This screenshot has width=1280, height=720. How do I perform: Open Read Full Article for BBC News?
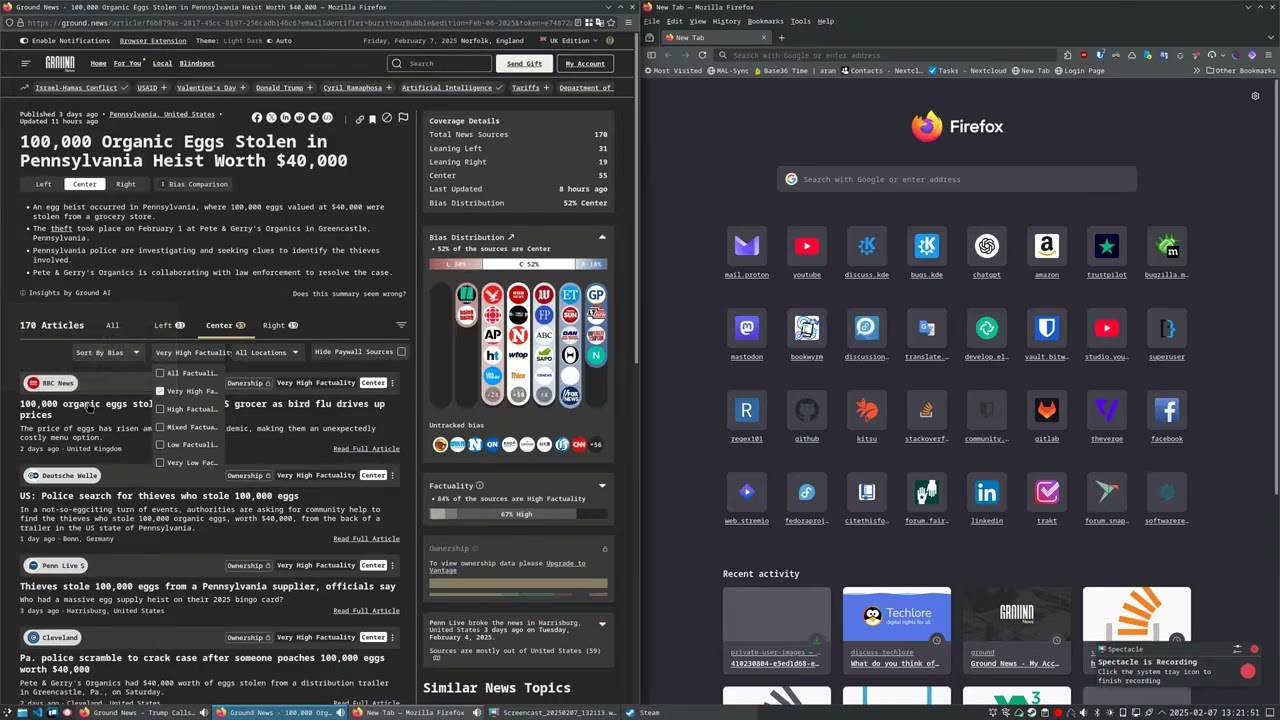click(366, 449)
